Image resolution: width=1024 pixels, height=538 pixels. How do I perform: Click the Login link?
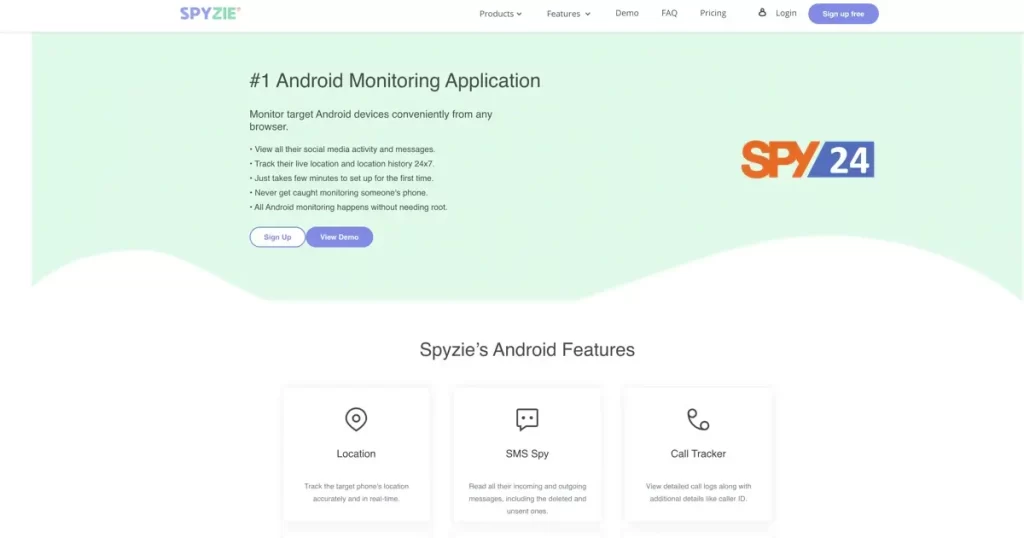click(x=786, y=13)
